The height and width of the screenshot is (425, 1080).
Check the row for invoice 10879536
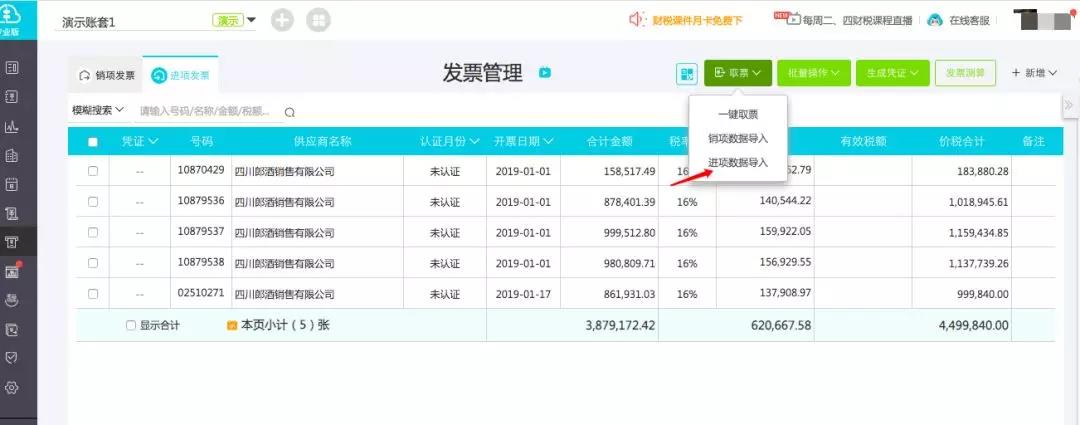pos(93,202)
